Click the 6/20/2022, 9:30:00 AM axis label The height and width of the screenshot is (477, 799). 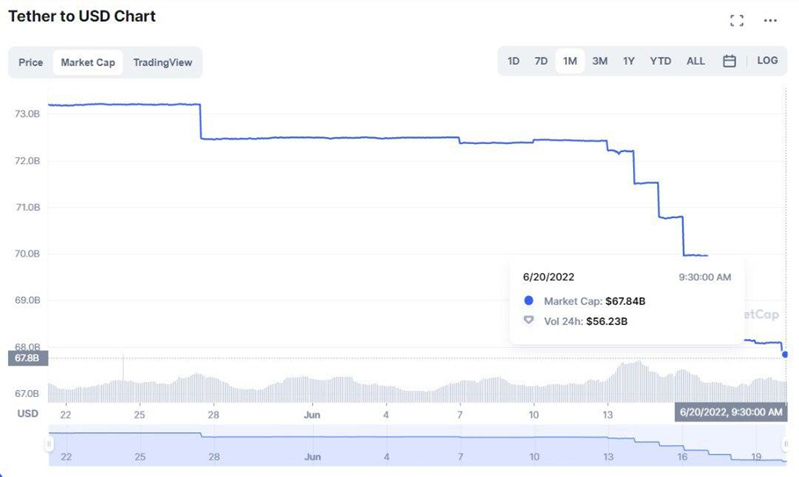(731, 412)
